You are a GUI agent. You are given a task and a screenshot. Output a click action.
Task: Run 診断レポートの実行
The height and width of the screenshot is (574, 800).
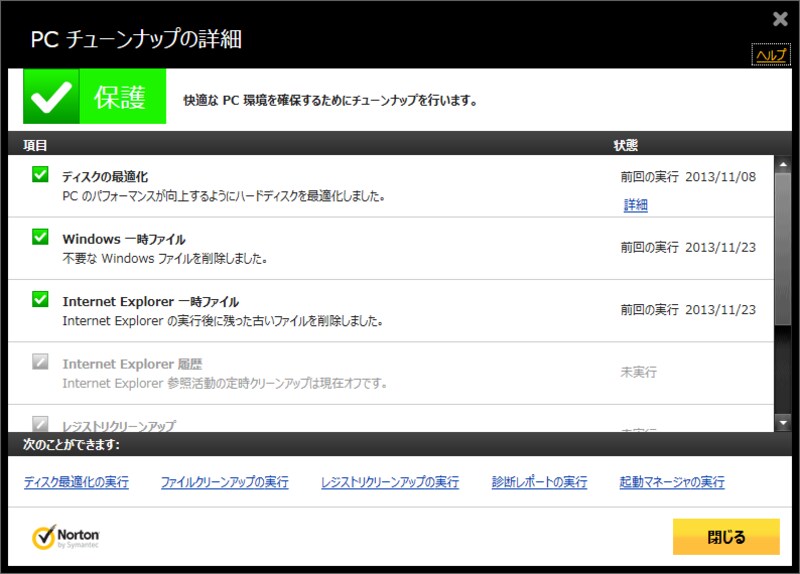click(539, 482)
